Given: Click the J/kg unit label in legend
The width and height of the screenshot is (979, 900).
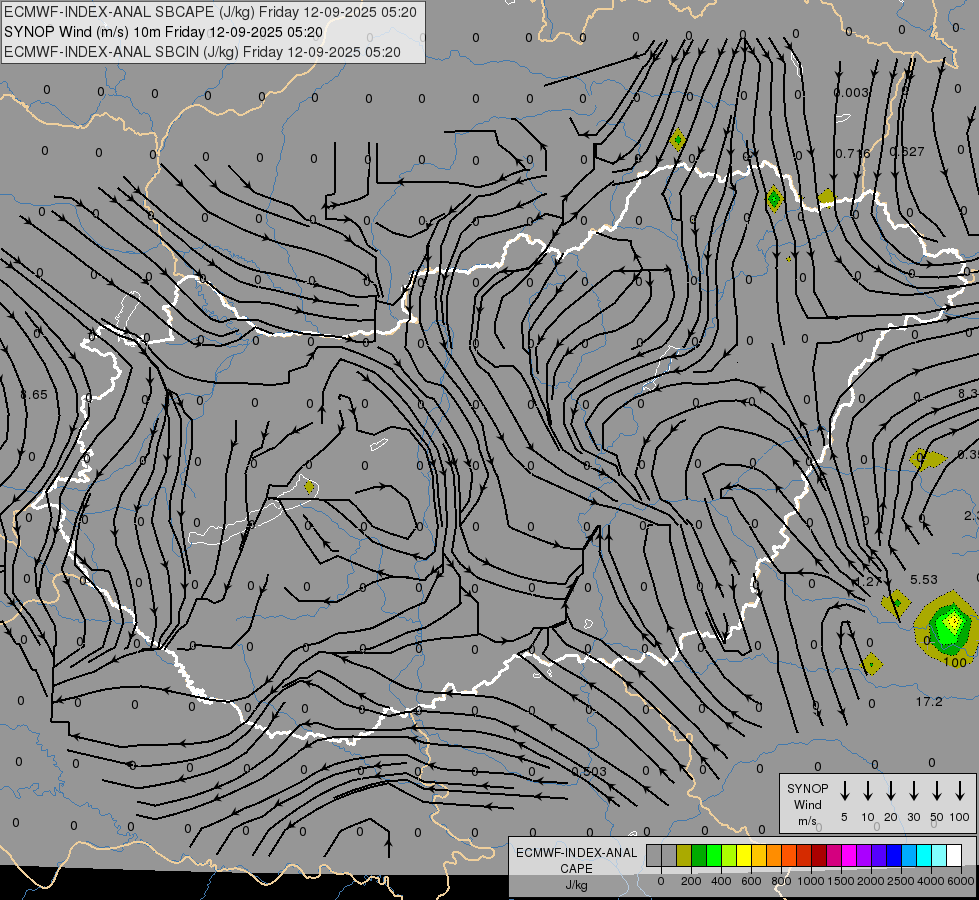Looking at the screenshot, I should click(x=576, y=884).
